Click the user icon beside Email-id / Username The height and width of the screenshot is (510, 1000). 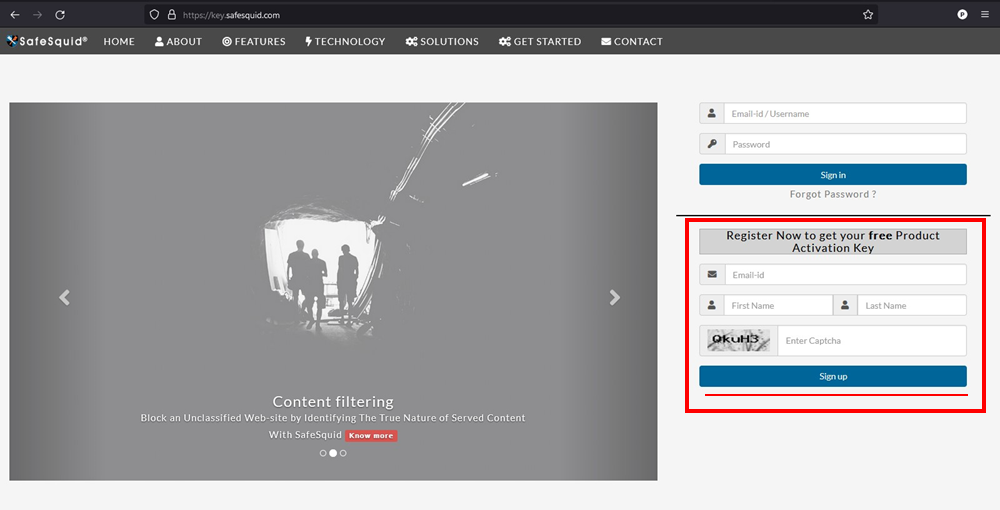click(712, 113)
